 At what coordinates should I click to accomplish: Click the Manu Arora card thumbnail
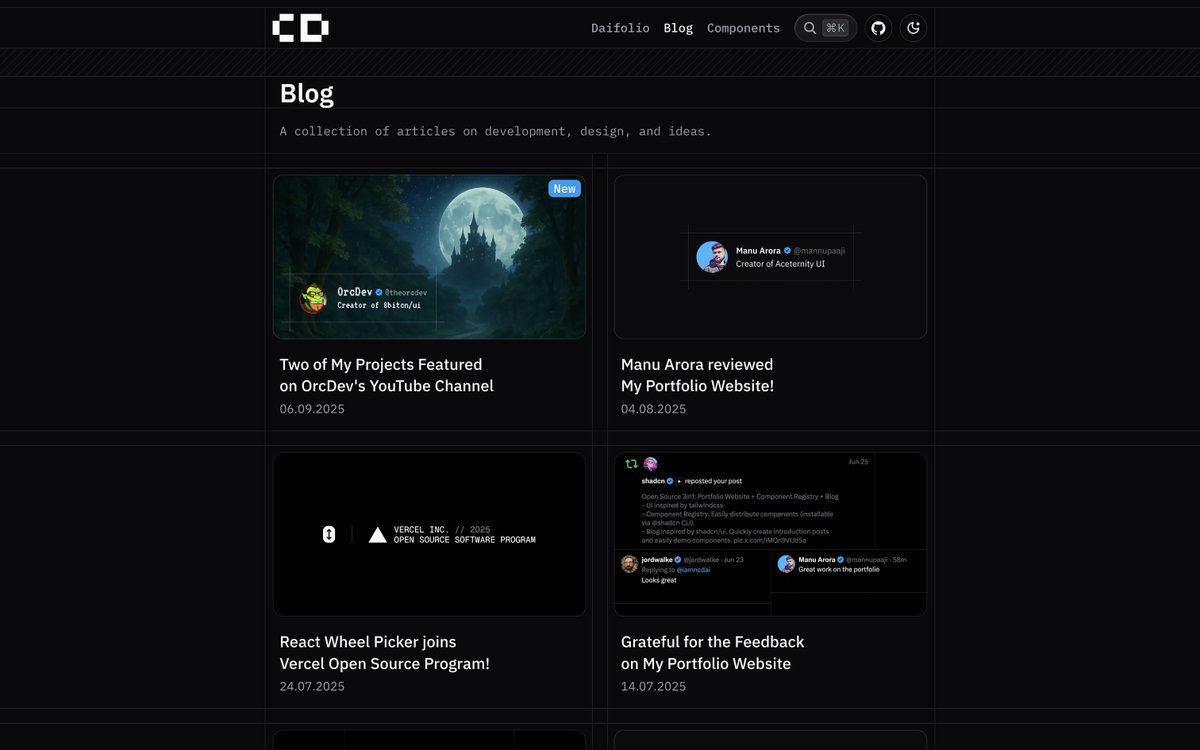[770, 257]
